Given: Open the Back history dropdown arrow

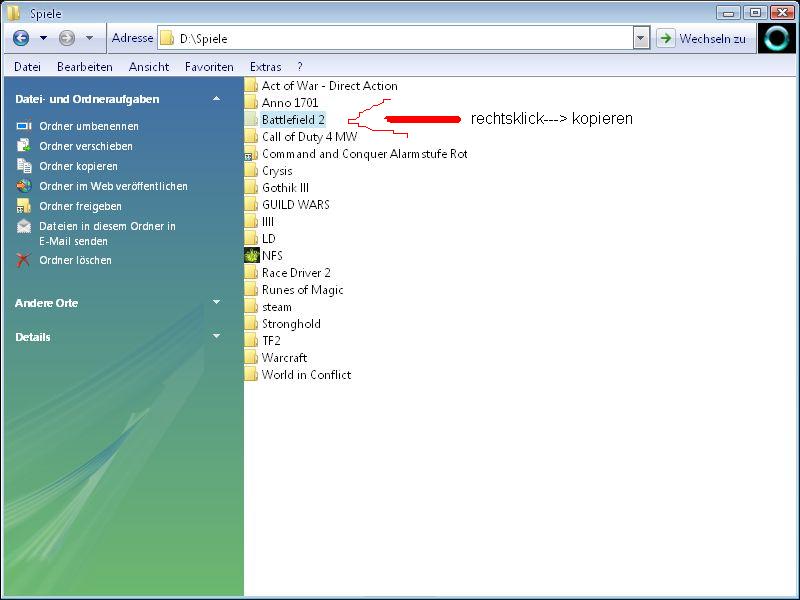Looking at the screenshot, I should (43, 38).
